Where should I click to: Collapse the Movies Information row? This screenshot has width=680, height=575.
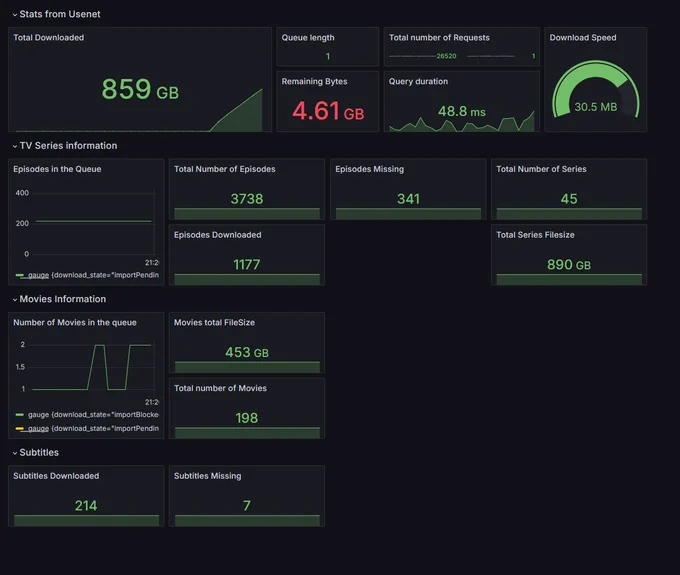click(59, 299)
